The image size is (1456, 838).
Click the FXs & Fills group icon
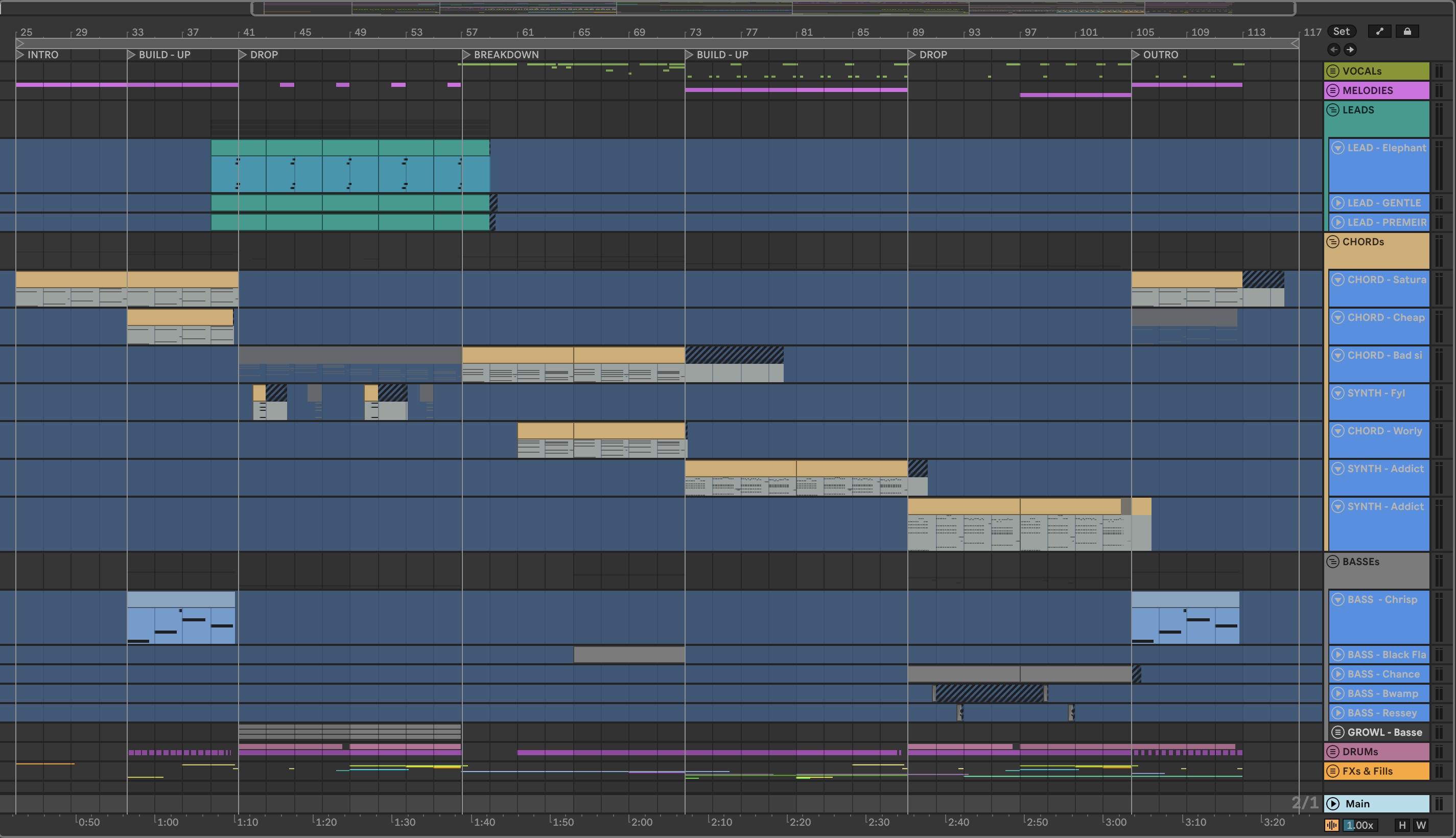coord(1332,771)
